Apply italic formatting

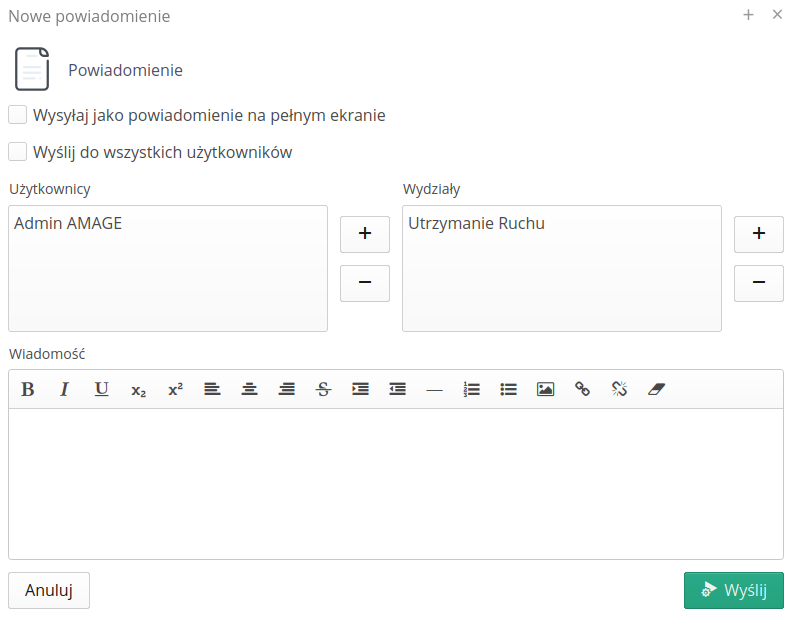pos(65,390)
